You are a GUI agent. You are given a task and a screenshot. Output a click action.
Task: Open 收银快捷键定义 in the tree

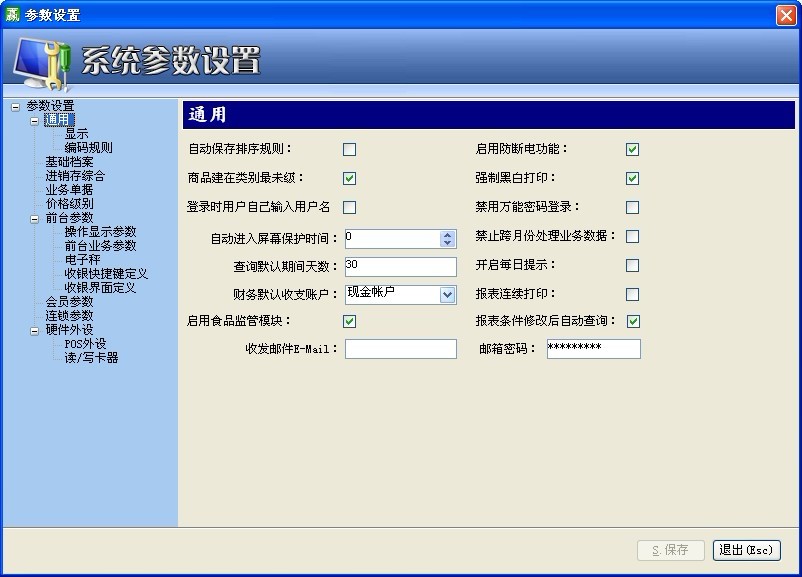(x=106, y=274)
